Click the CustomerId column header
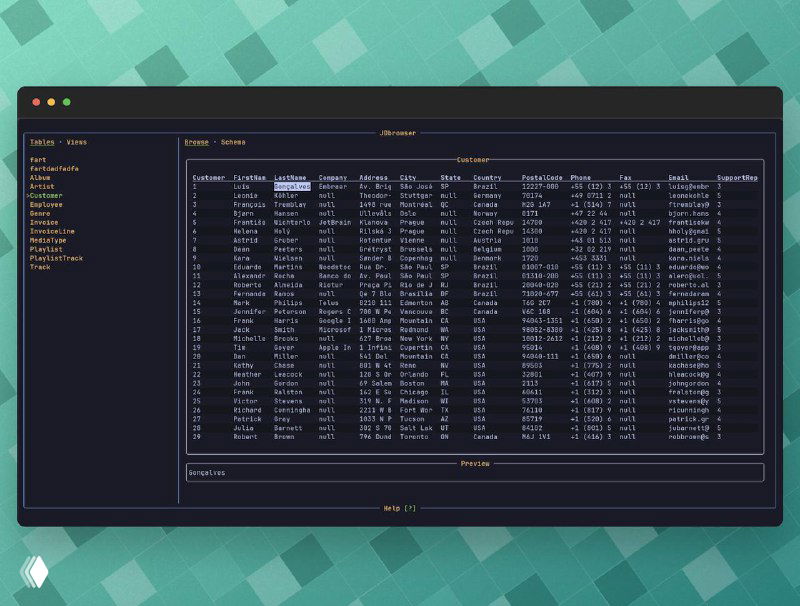This screenshot has width=800, height=606. (x=210, y=177)
